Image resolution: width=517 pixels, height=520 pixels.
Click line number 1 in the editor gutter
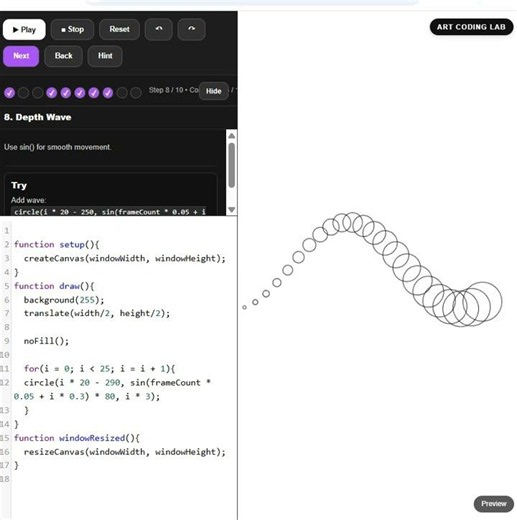(7, 231)
